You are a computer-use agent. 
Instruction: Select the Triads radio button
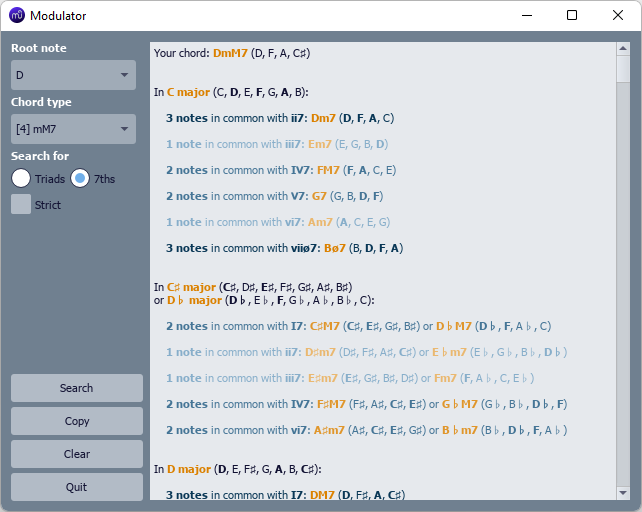21,179
